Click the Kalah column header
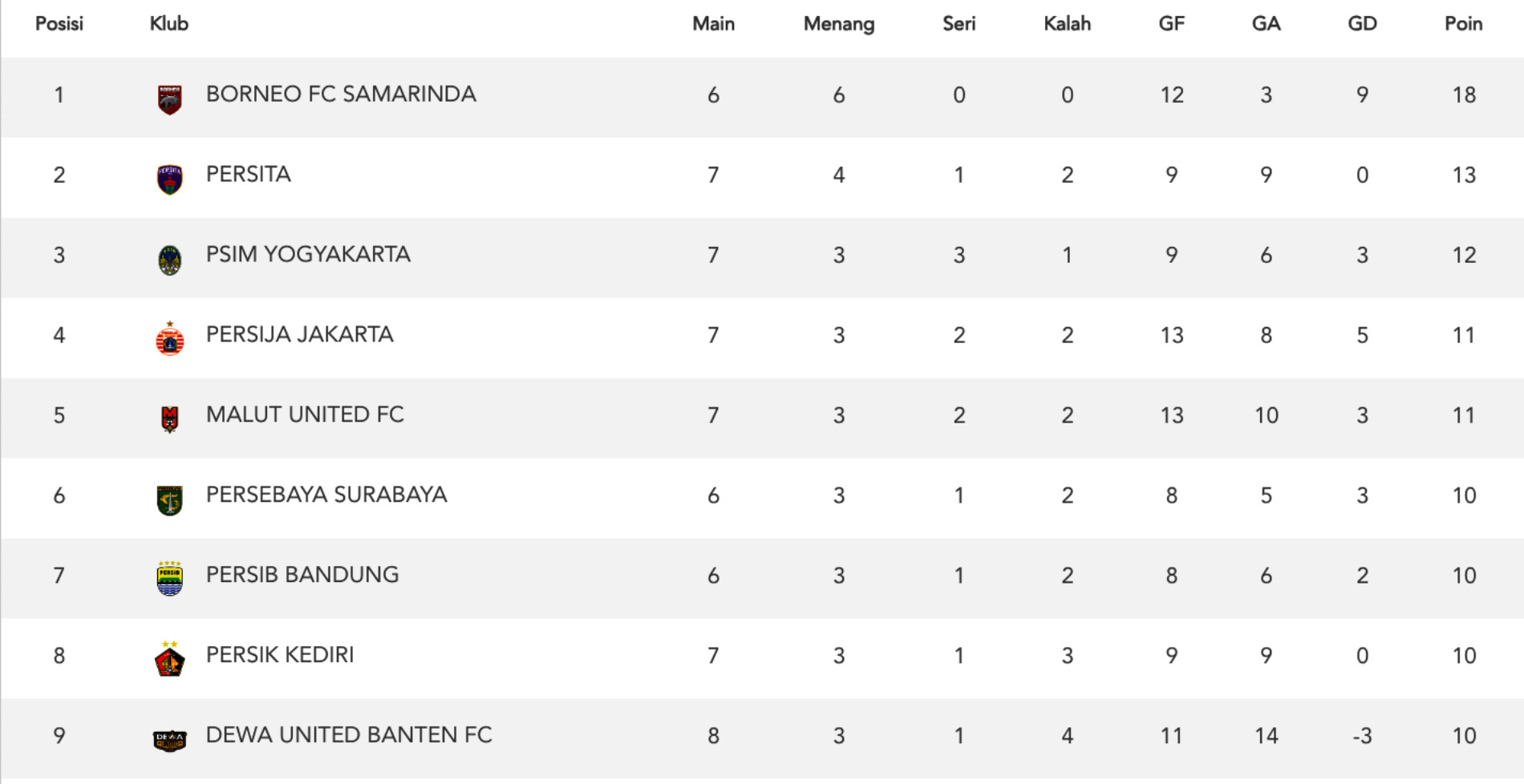 [1067, 24]
